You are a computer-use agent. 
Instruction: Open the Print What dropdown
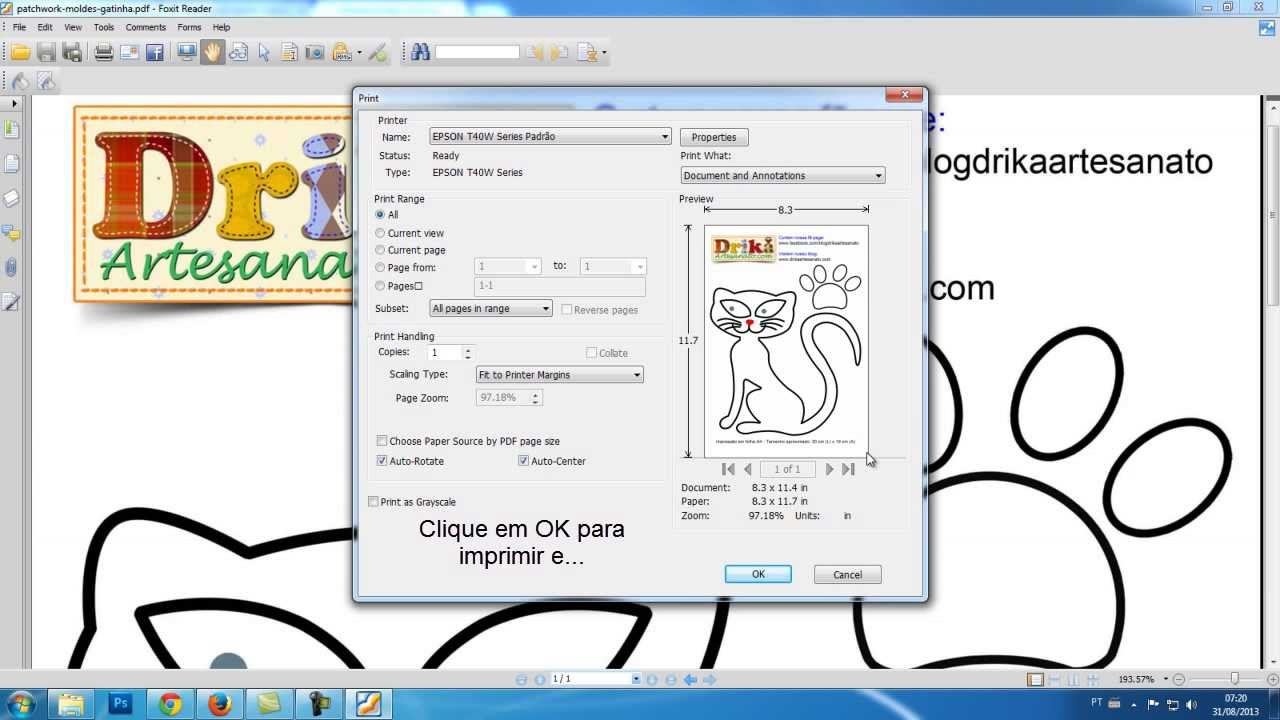pos(783,176)
